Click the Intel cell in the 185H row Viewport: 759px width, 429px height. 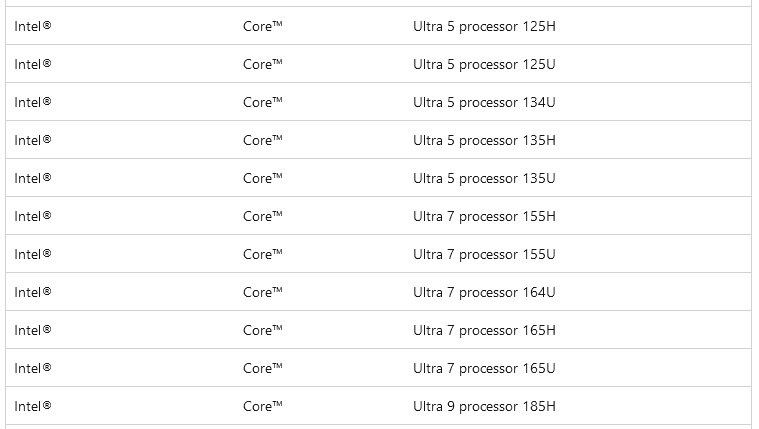click(x=33, y=406)
